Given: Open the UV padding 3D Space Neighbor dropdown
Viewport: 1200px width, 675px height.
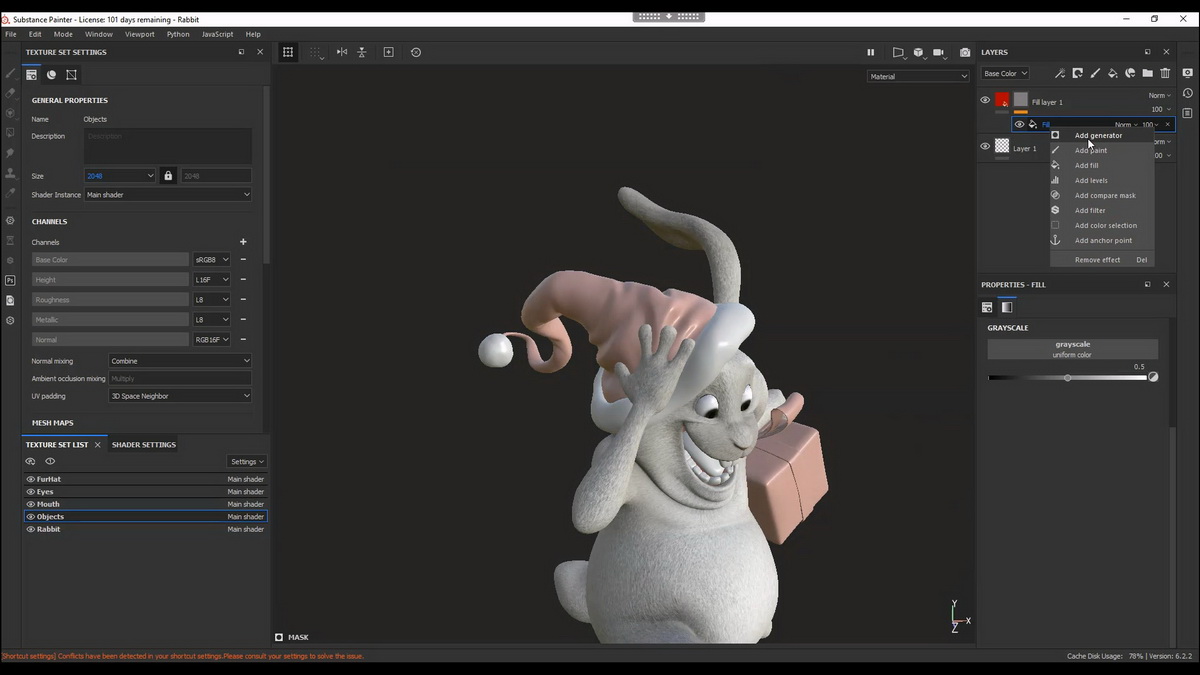Looking at the screenshot, I should click(x=180, y=396).
